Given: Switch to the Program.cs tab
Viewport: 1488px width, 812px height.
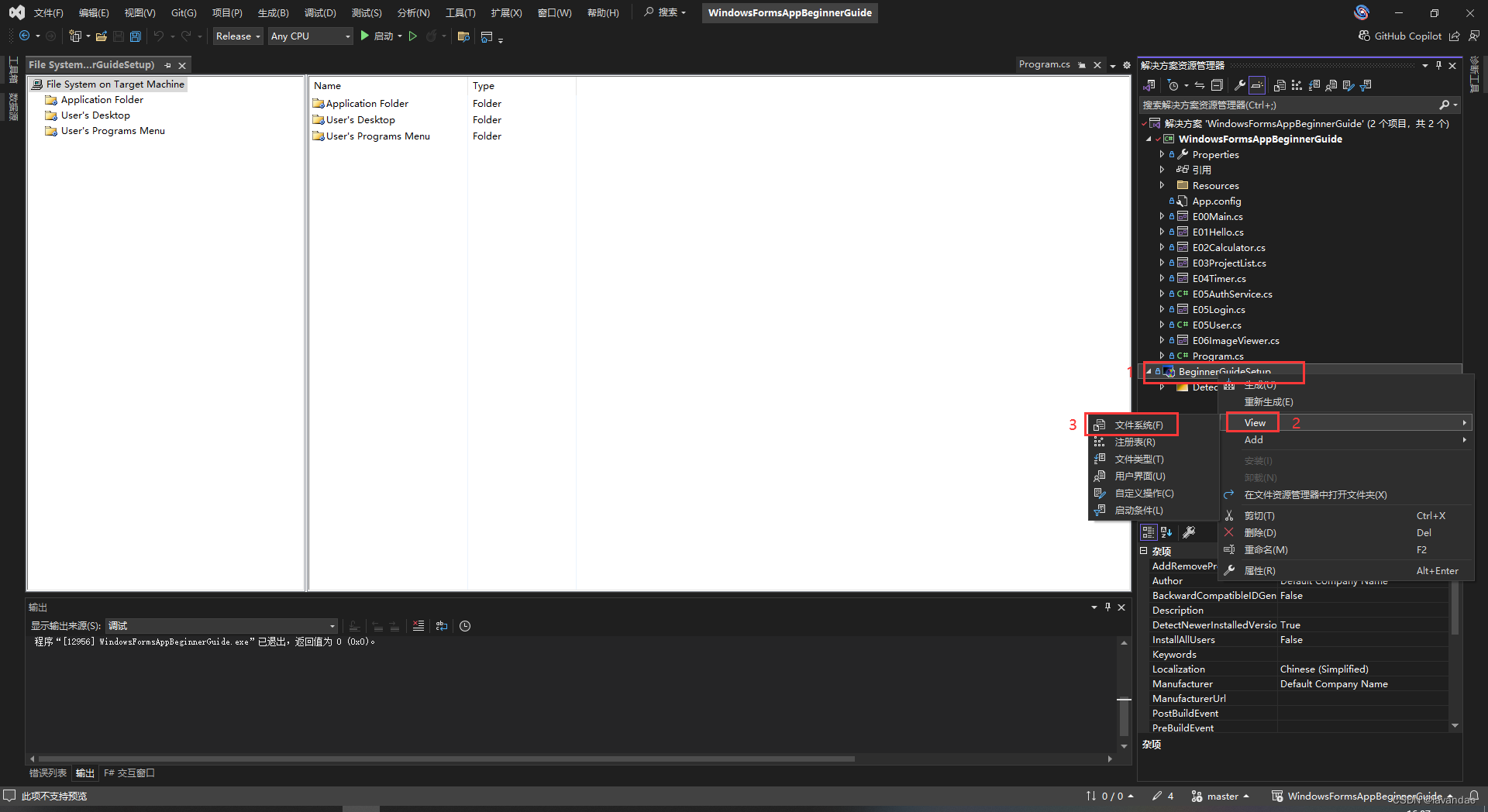Looking at the screenshot, I should coord(1044,65).
